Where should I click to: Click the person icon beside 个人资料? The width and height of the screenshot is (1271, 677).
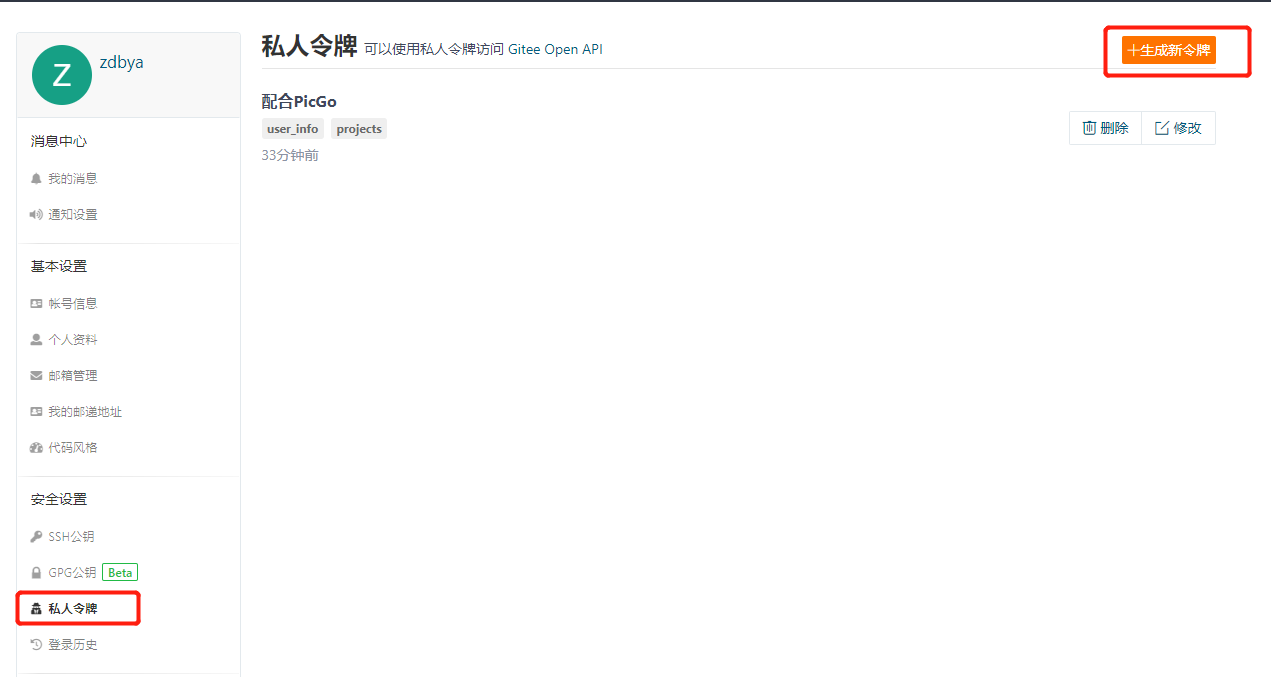tap(36, 339)
